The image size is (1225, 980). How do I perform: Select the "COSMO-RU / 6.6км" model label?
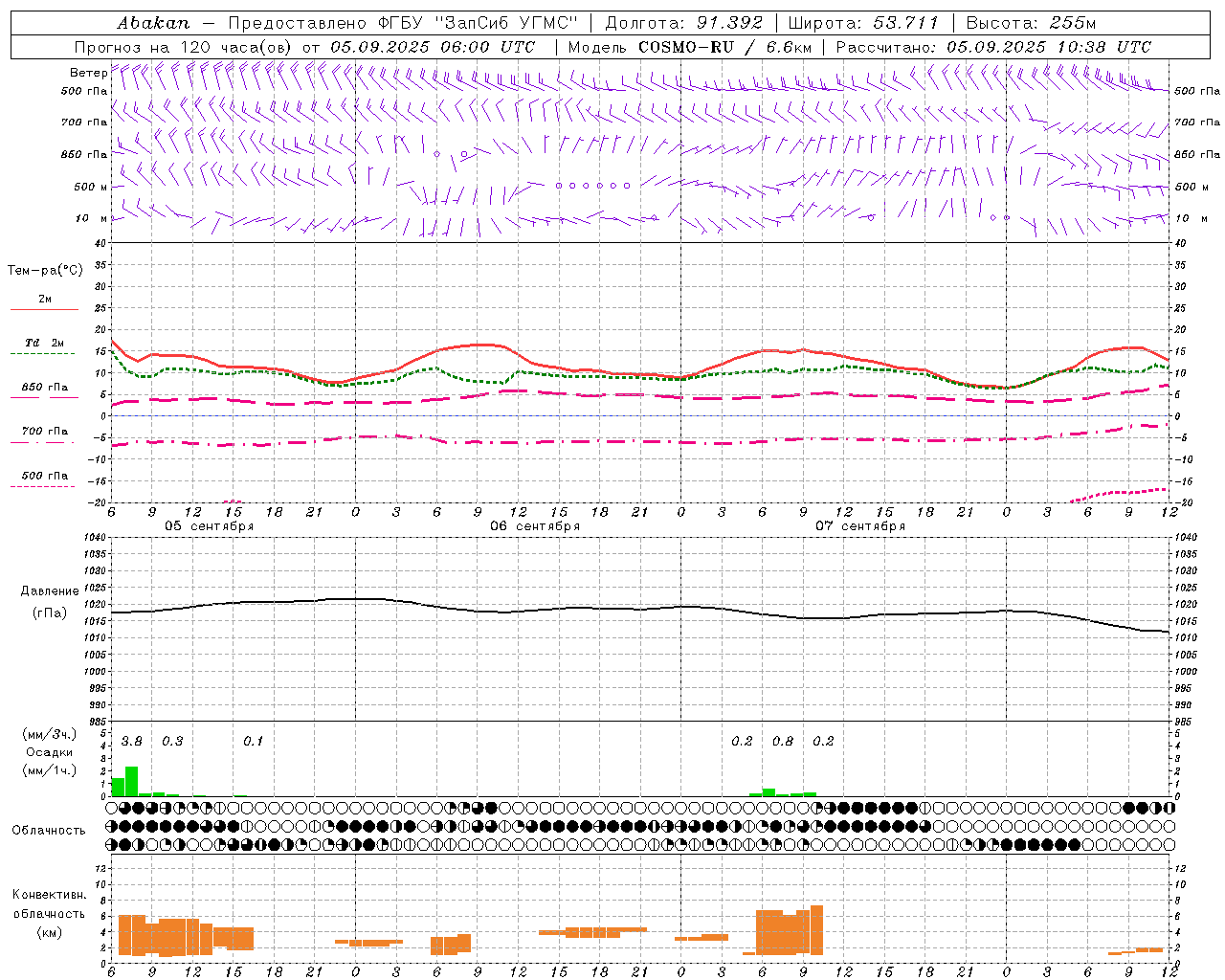pyautogui.click(x=725, y=47)
